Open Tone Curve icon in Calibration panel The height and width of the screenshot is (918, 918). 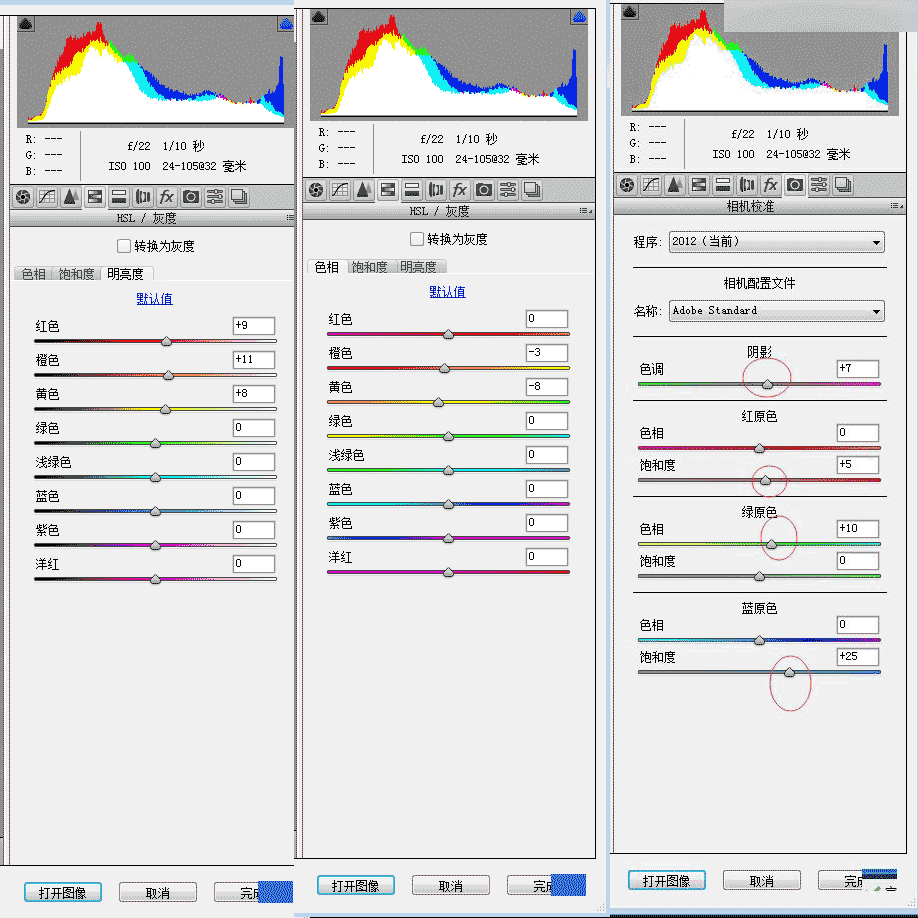tap(650, 185)
